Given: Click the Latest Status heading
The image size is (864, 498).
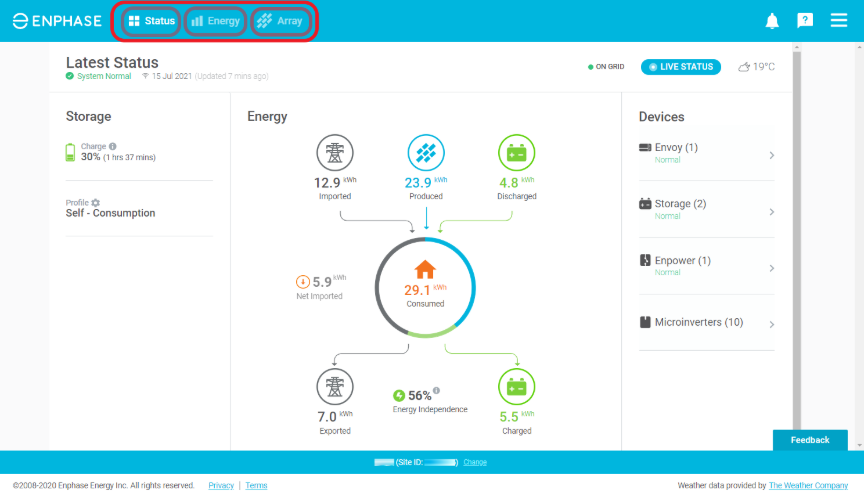Looking at the screenshot, I should coord(112,62).
